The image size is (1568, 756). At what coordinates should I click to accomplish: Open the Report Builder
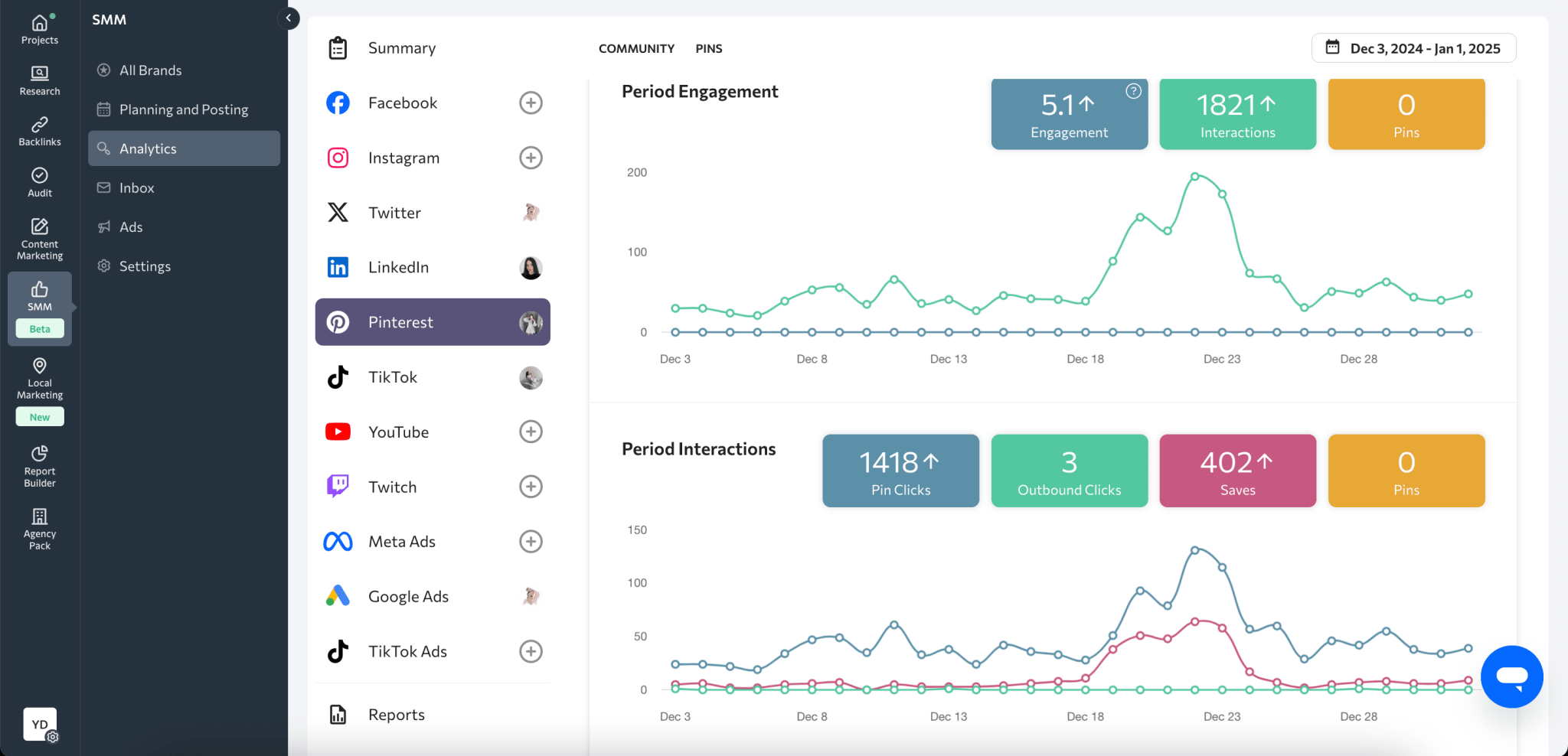[x=39, y=464]
